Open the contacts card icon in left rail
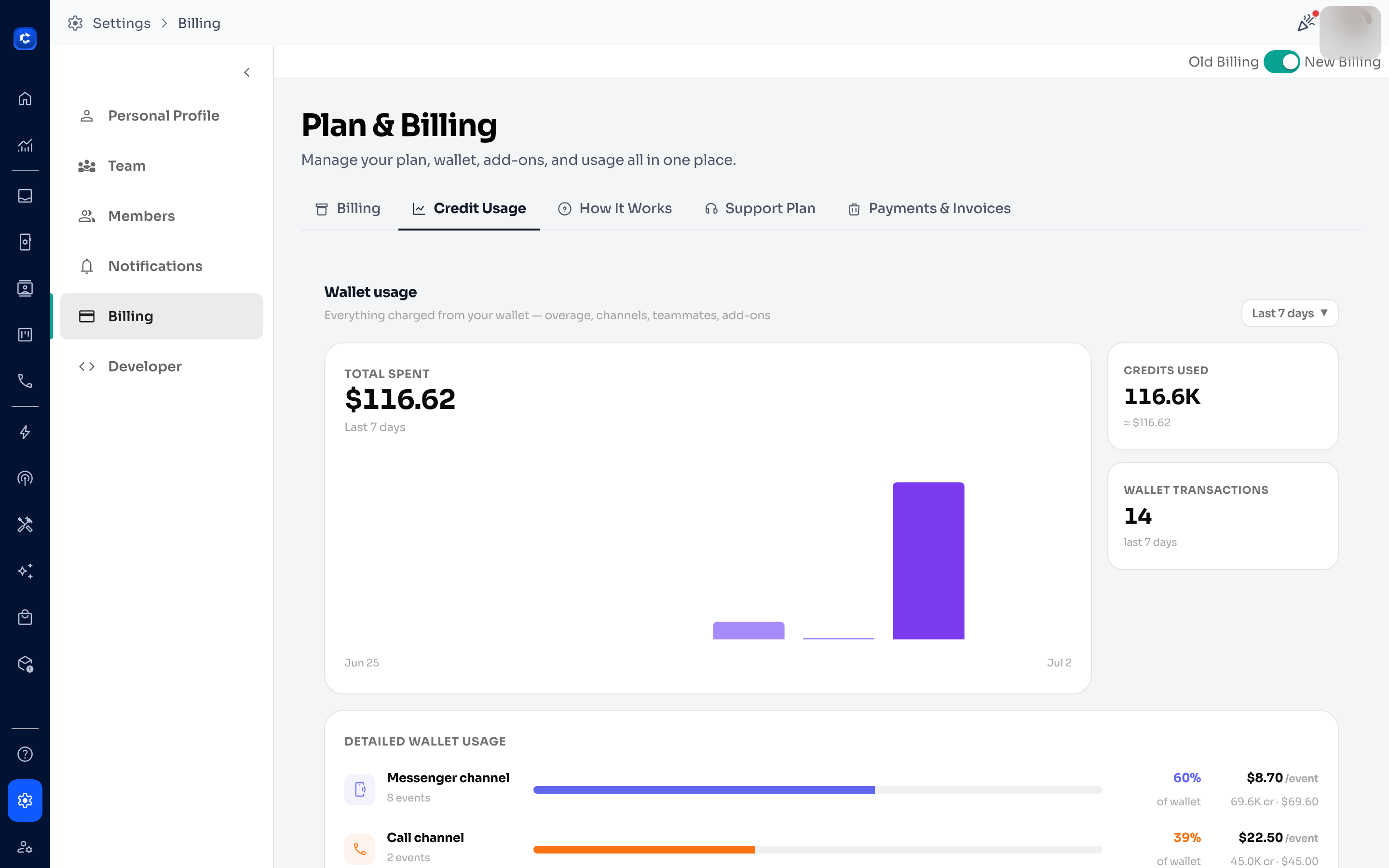This screenshot has height=868, width=1389. (x=25, y=288)
